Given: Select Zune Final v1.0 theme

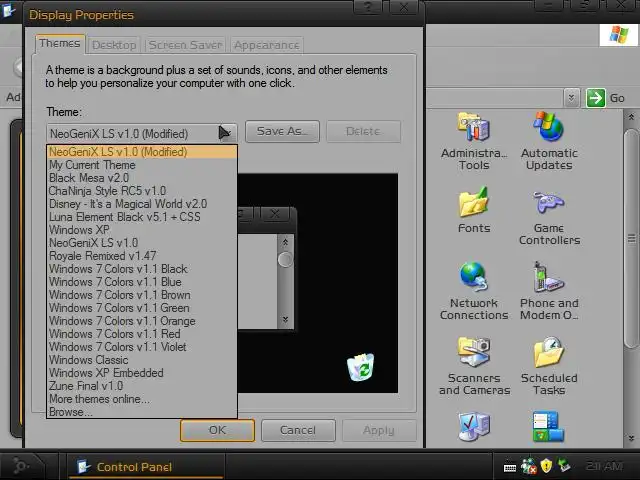Looking at the screenshot, I should point(142,386).
